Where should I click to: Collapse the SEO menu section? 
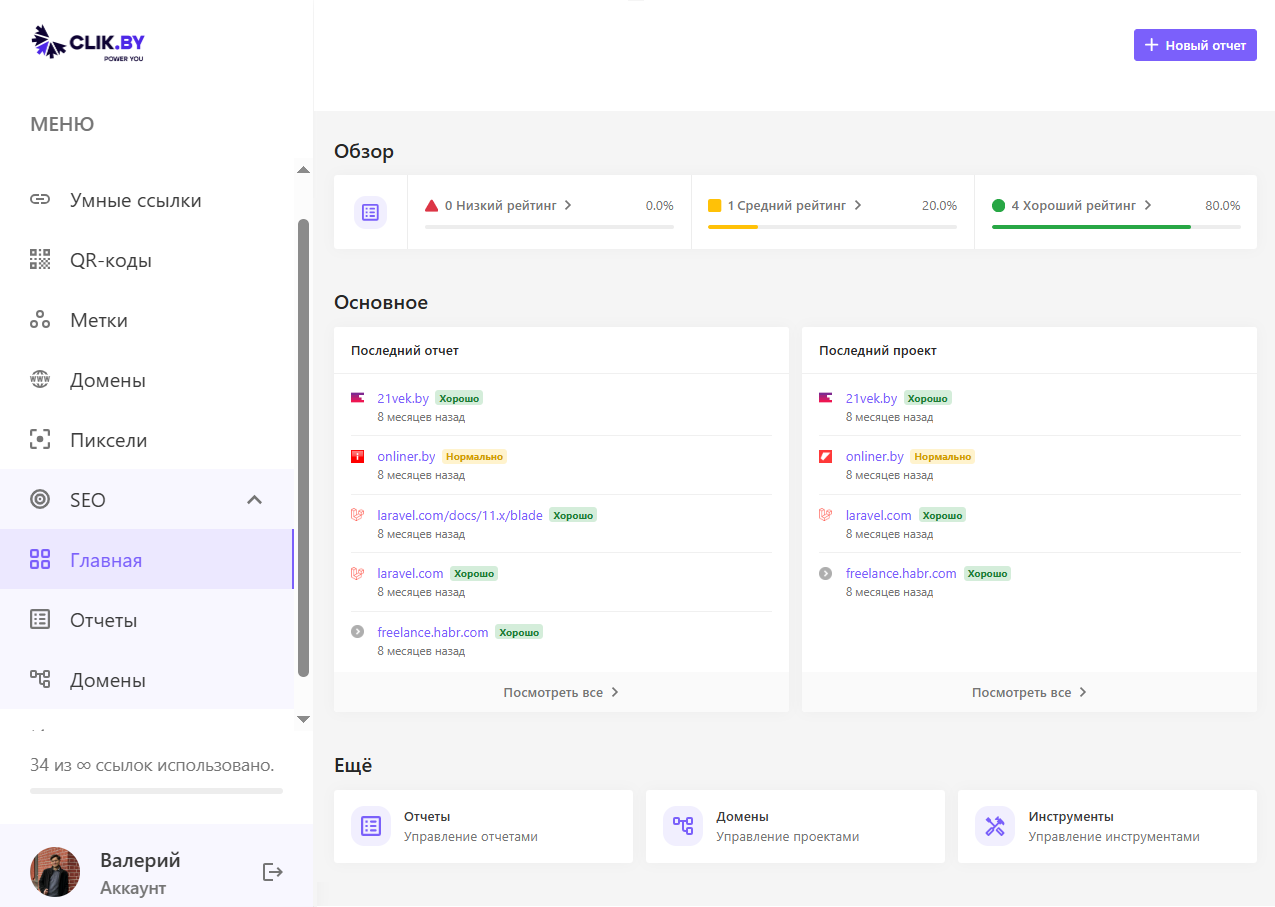pyautogui.click(x=254, y=500)
